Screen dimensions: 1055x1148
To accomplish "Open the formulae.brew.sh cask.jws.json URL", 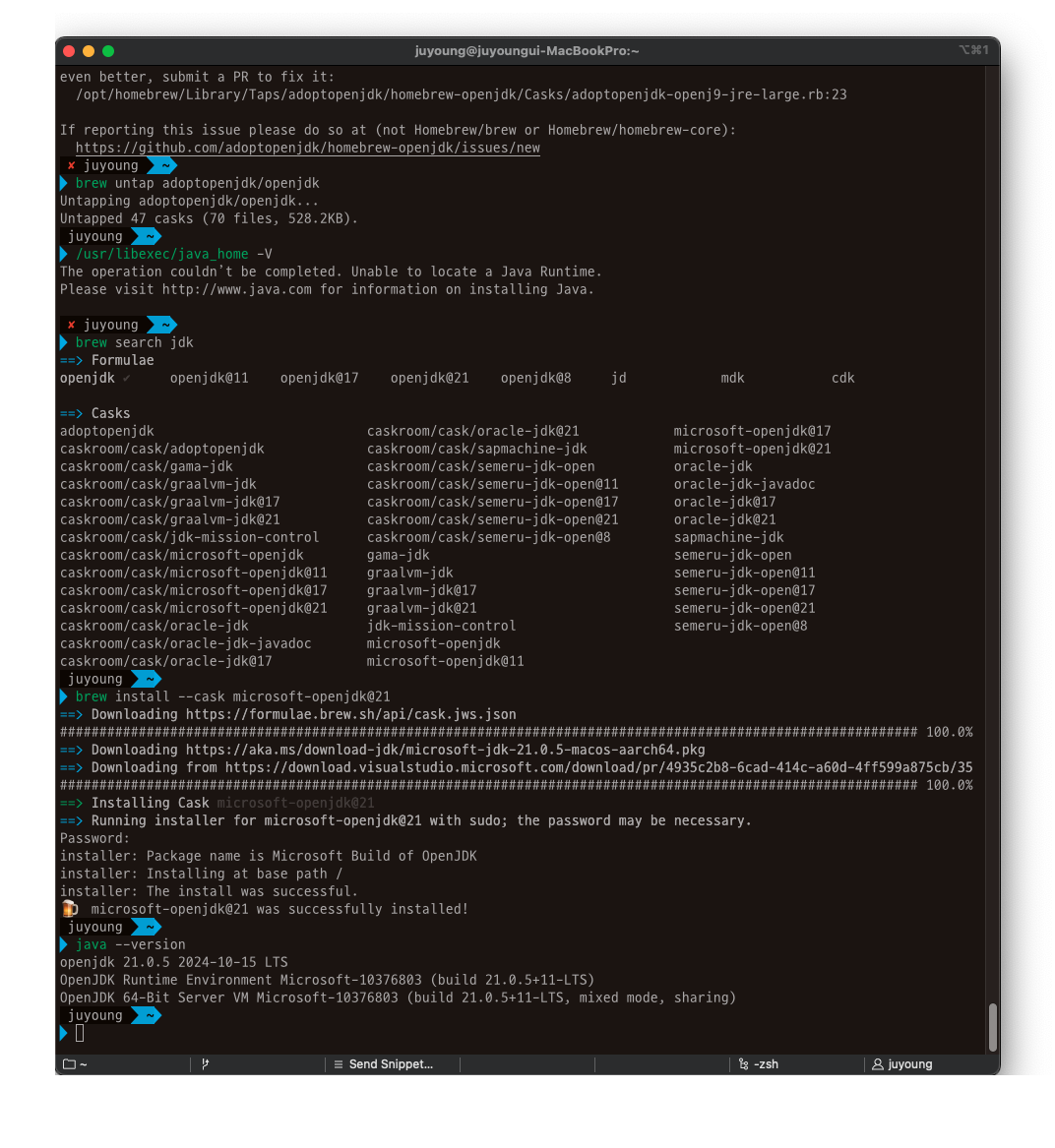I will coord(350,714).
